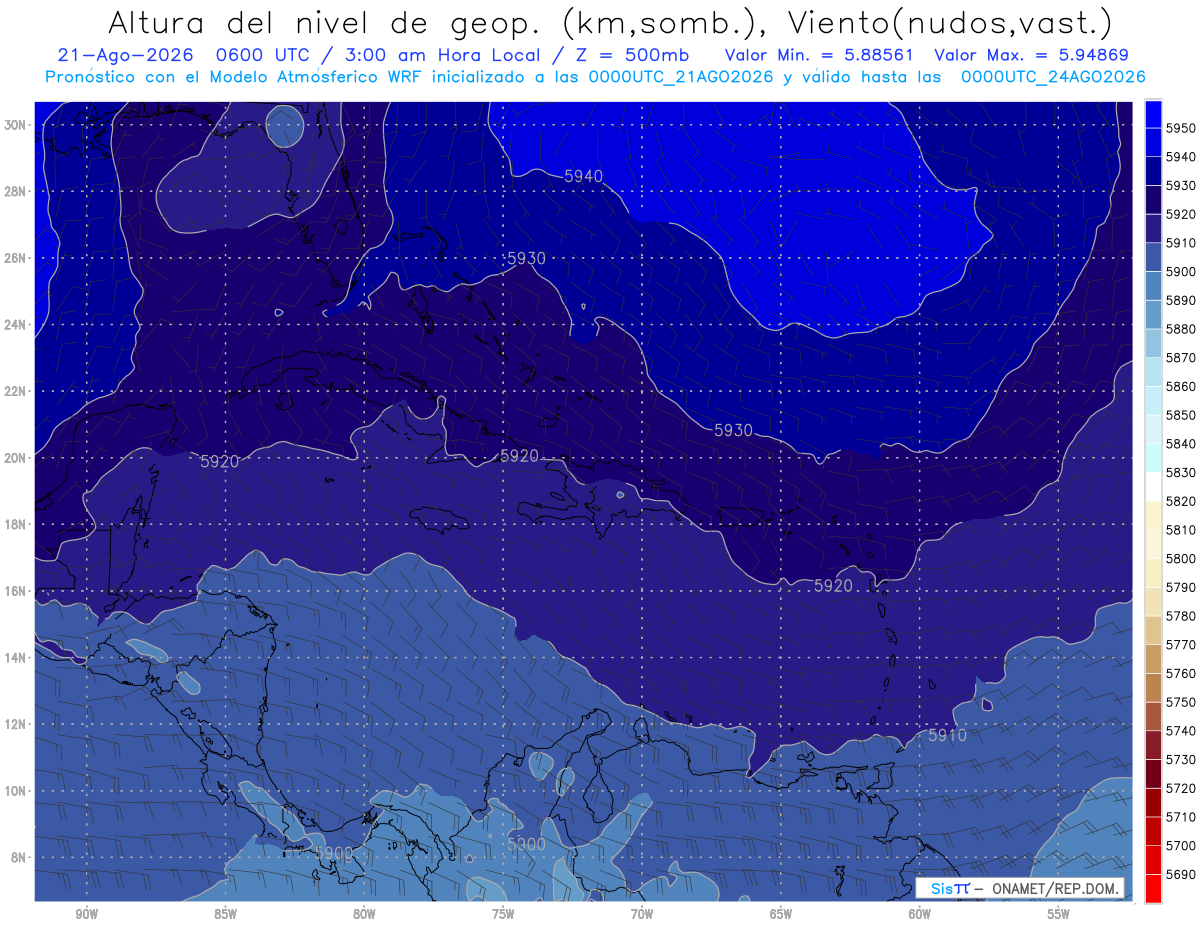Click the 16N latitude label
The image size is (1200, 927).
[17, 591]
